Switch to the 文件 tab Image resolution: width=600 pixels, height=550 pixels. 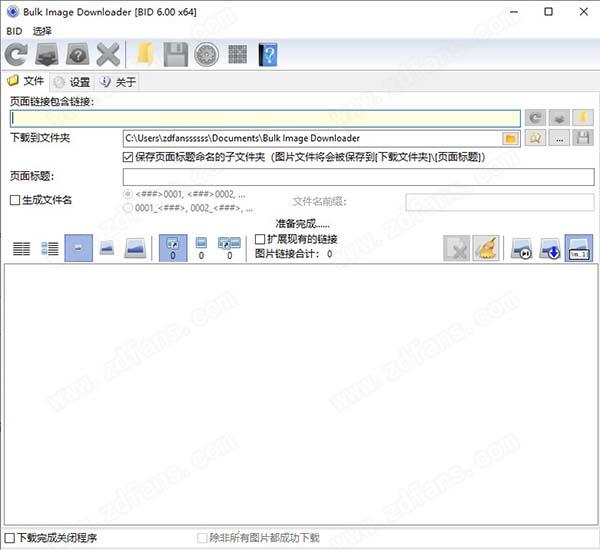pyautogui.click(x=26, y=81)
